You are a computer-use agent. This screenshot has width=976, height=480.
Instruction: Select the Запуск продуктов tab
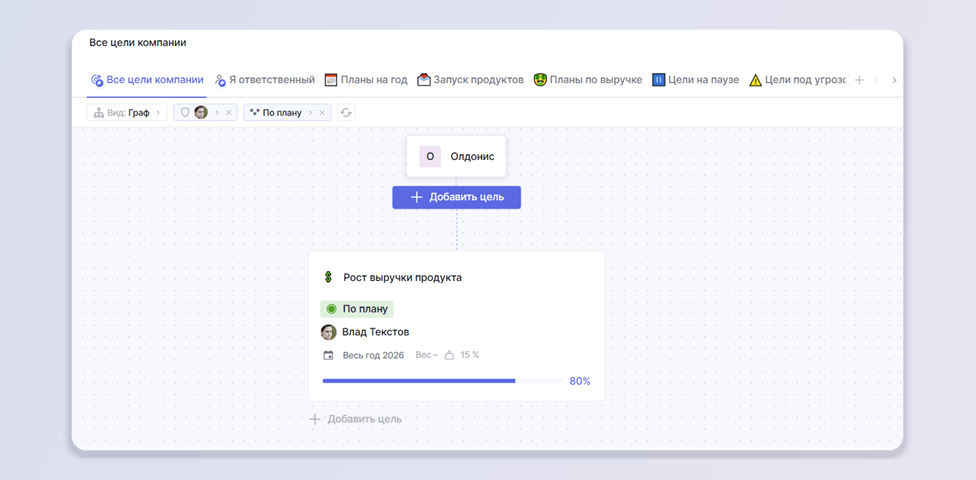tap(471, 80)
